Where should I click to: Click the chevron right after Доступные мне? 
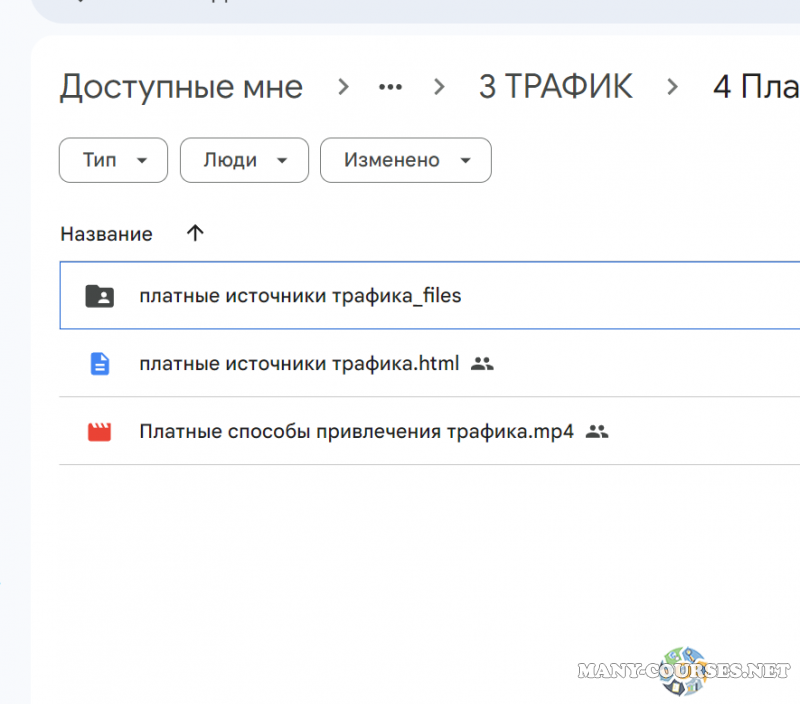click(343, 87)
